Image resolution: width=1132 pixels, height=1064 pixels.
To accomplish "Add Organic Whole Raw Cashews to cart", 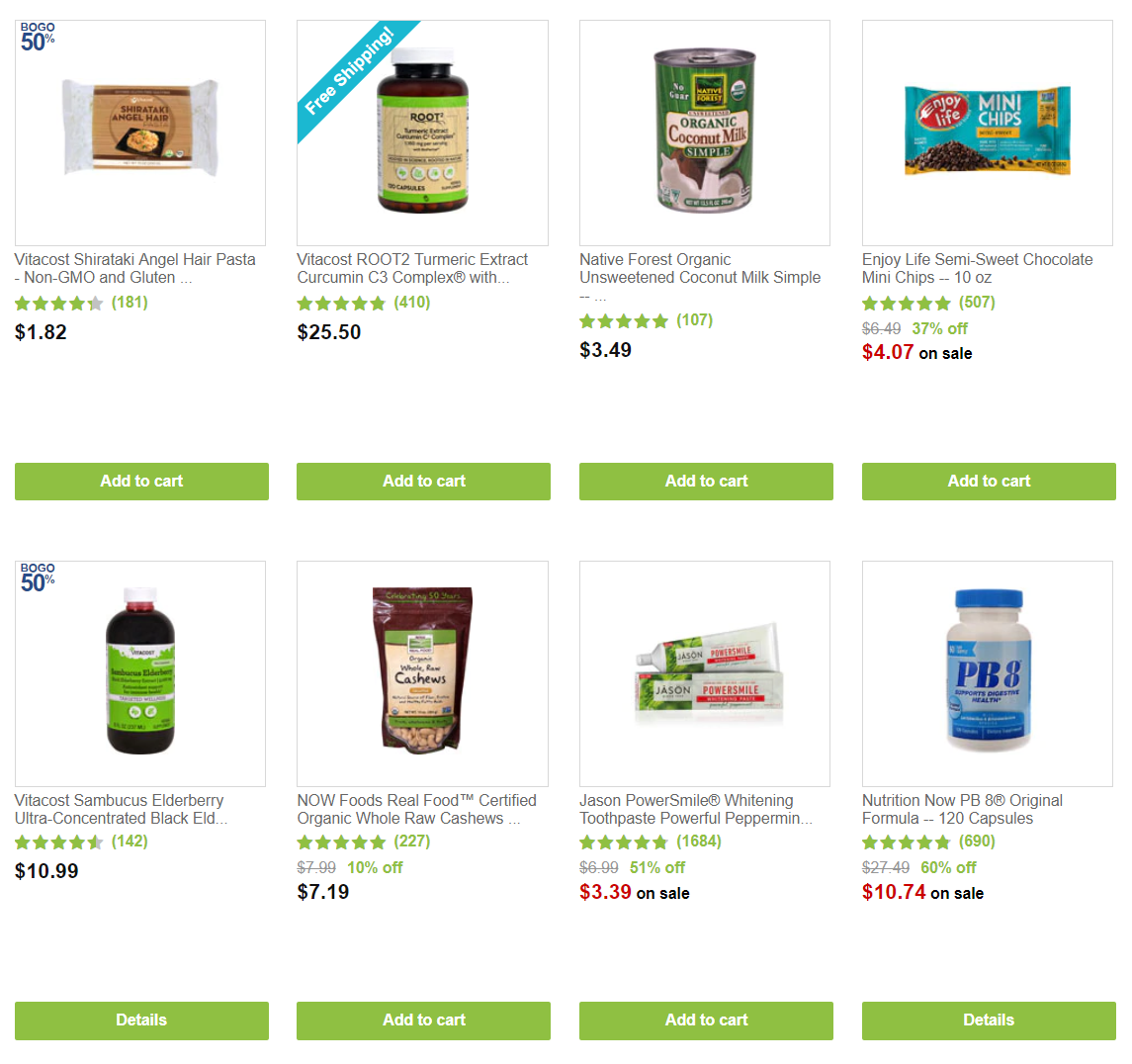I will [x=424, y=1020].
